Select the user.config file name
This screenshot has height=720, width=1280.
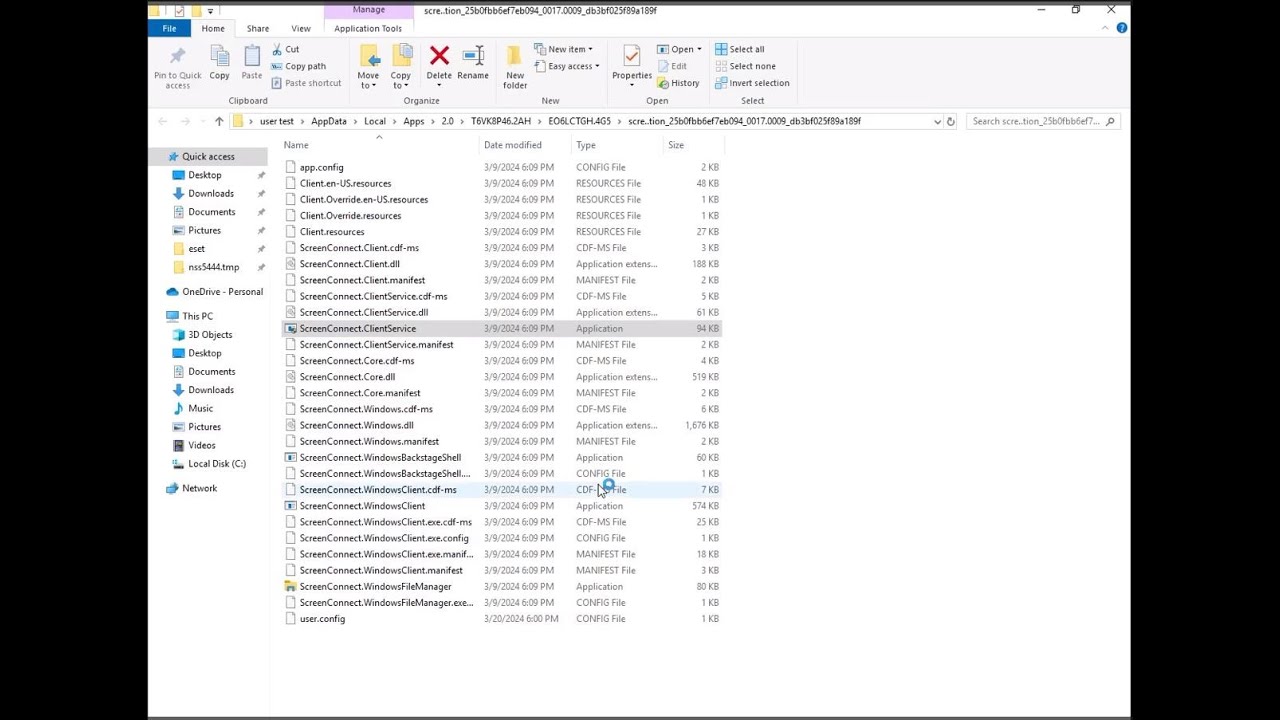(x=322, y=619)
